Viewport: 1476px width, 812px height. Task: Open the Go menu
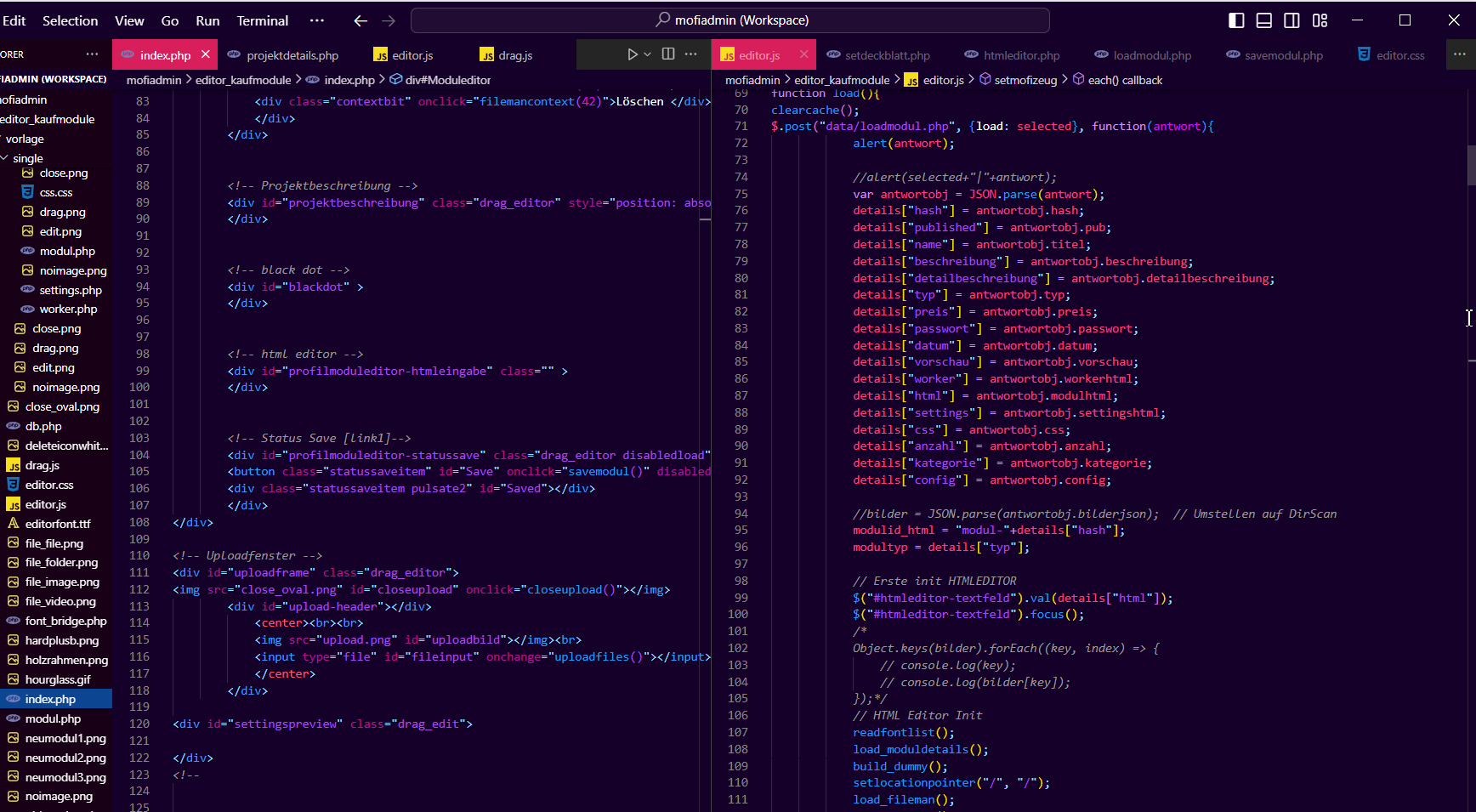(x=170, y=20)
